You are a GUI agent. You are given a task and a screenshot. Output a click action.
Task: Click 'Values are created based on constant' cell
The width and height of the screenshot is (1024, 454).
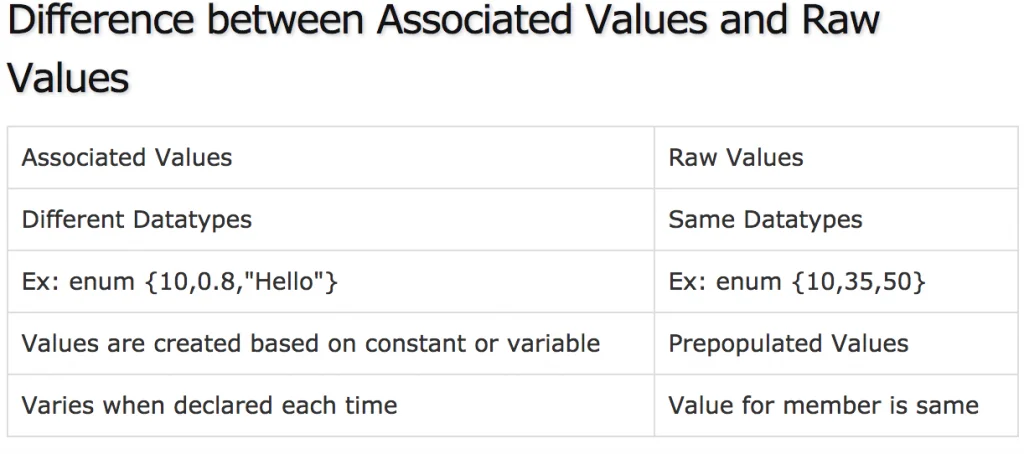[310, 344]
